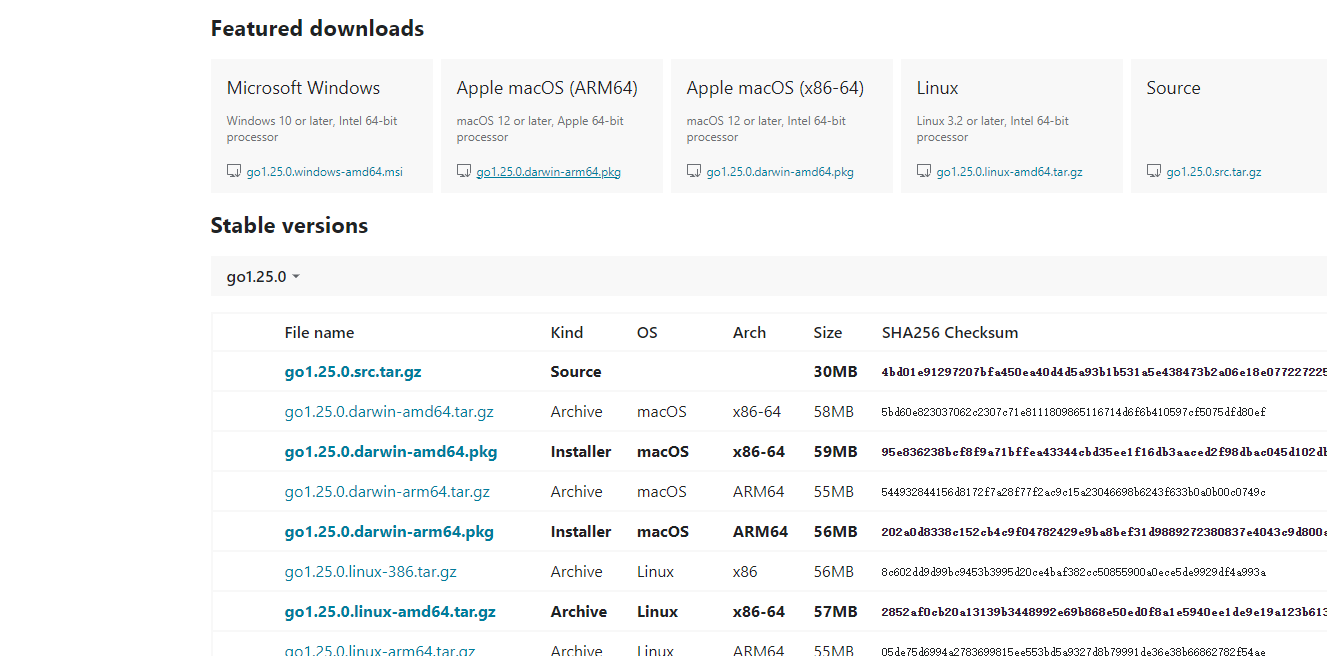The height and width of the screenshot is (656, 1327).
Task: Click the Size column header
Action: click(x=828, y=333)
